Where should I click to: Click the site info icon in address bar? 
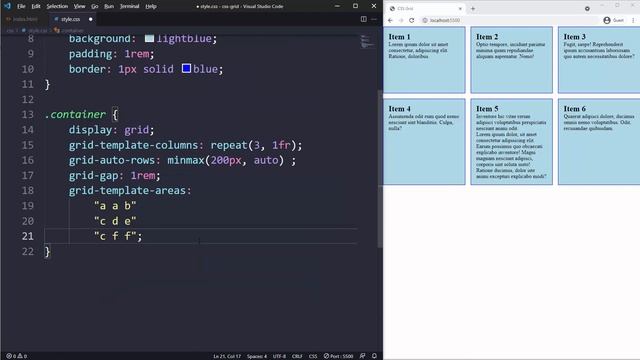[x=425, y=20]
